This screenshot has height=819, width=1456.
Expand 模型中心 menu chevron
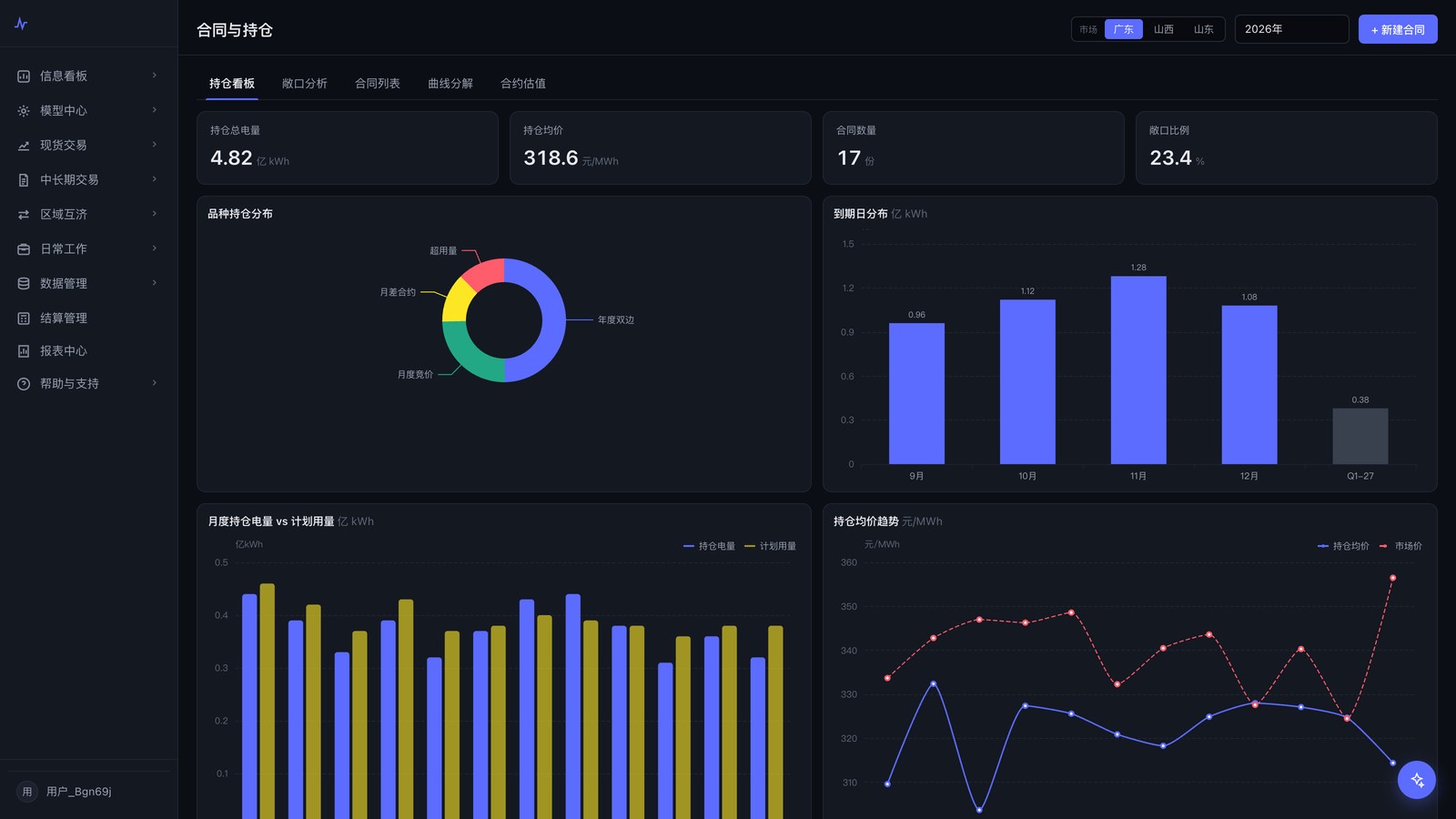(155, 110)
